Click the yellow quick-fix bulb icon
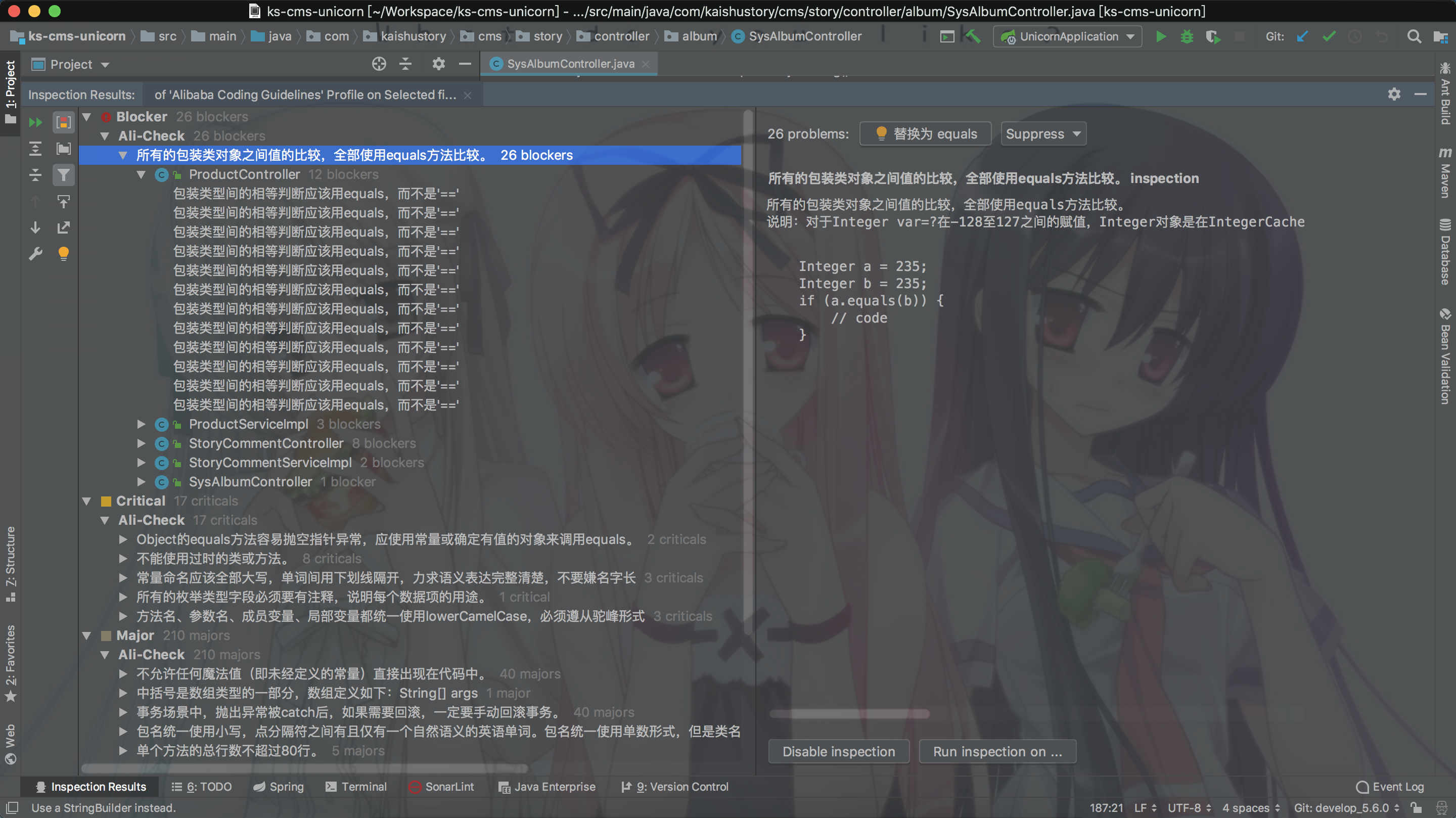1456x818 pixels. tap(63, 254)
